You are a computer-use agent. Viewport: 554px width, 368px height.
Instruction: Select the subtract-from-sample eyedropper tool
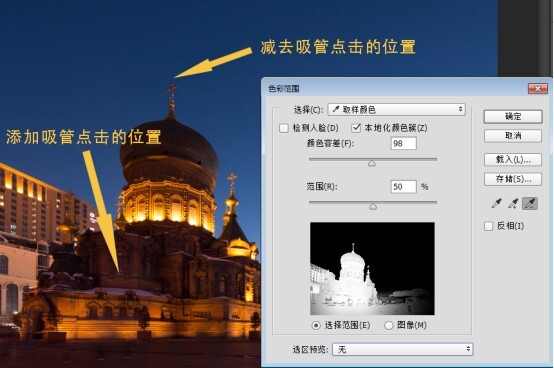pos(530,203)
